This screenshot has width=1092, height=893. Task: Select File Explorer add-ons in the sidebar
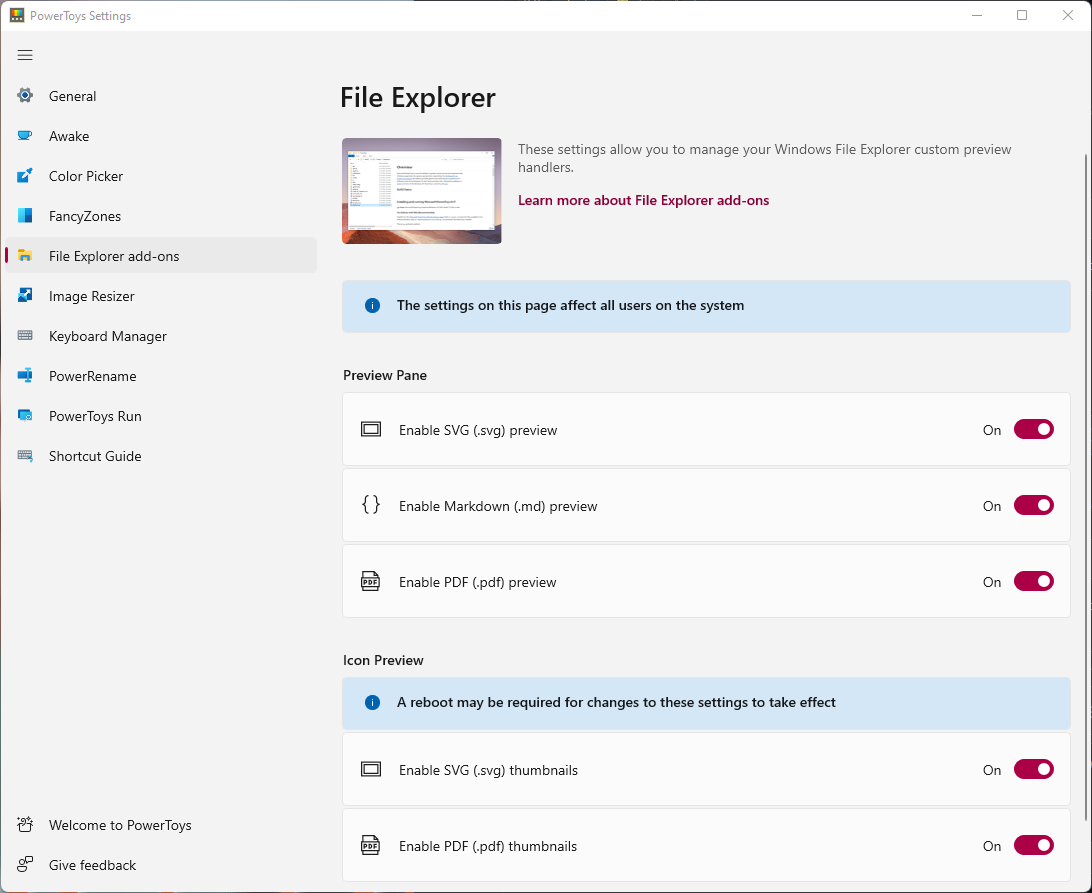113,255
